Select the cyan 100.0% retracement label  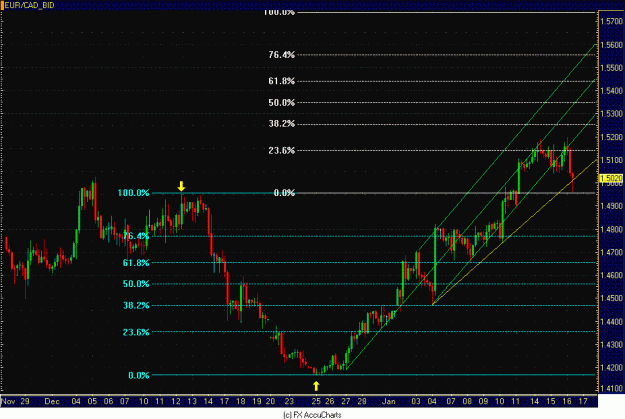(x=133, y=193)
